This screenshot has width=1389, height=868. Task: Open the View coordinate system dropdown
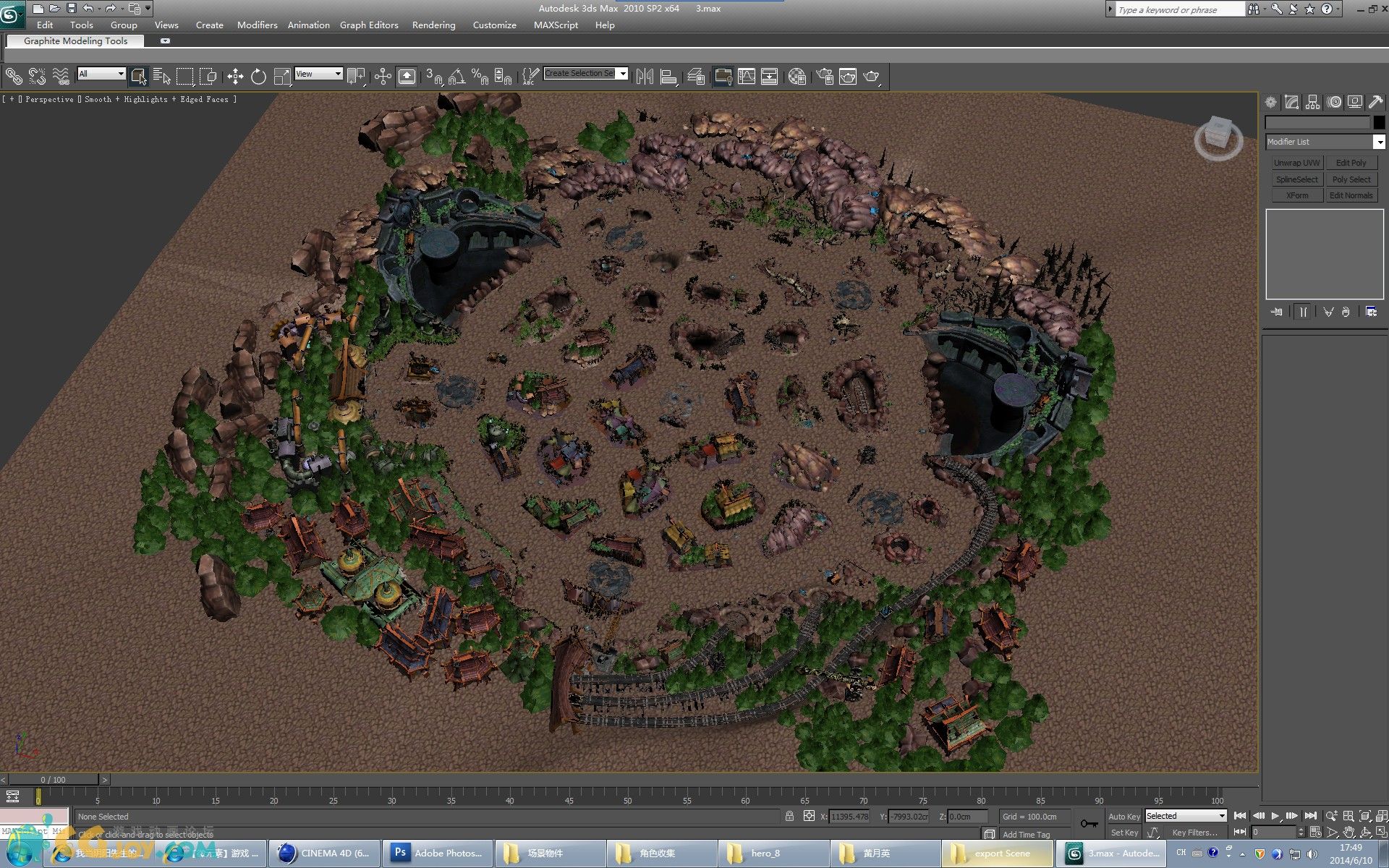[318, 74]
